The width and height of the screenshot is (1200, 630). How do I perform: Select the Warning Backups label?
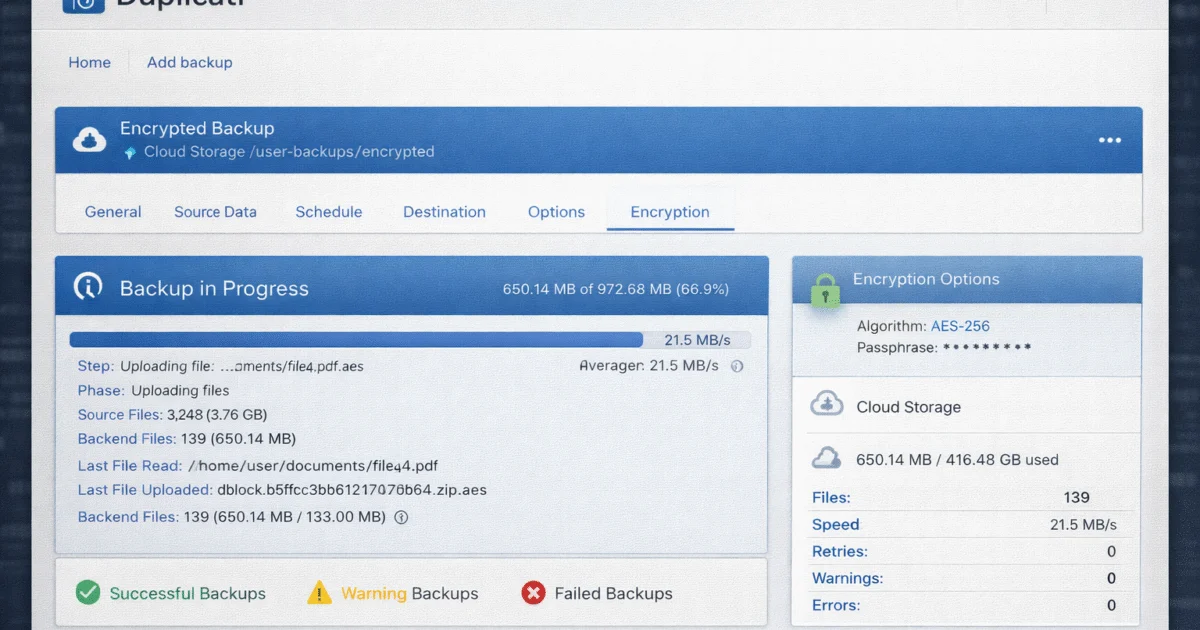click(x=410, y=593)
